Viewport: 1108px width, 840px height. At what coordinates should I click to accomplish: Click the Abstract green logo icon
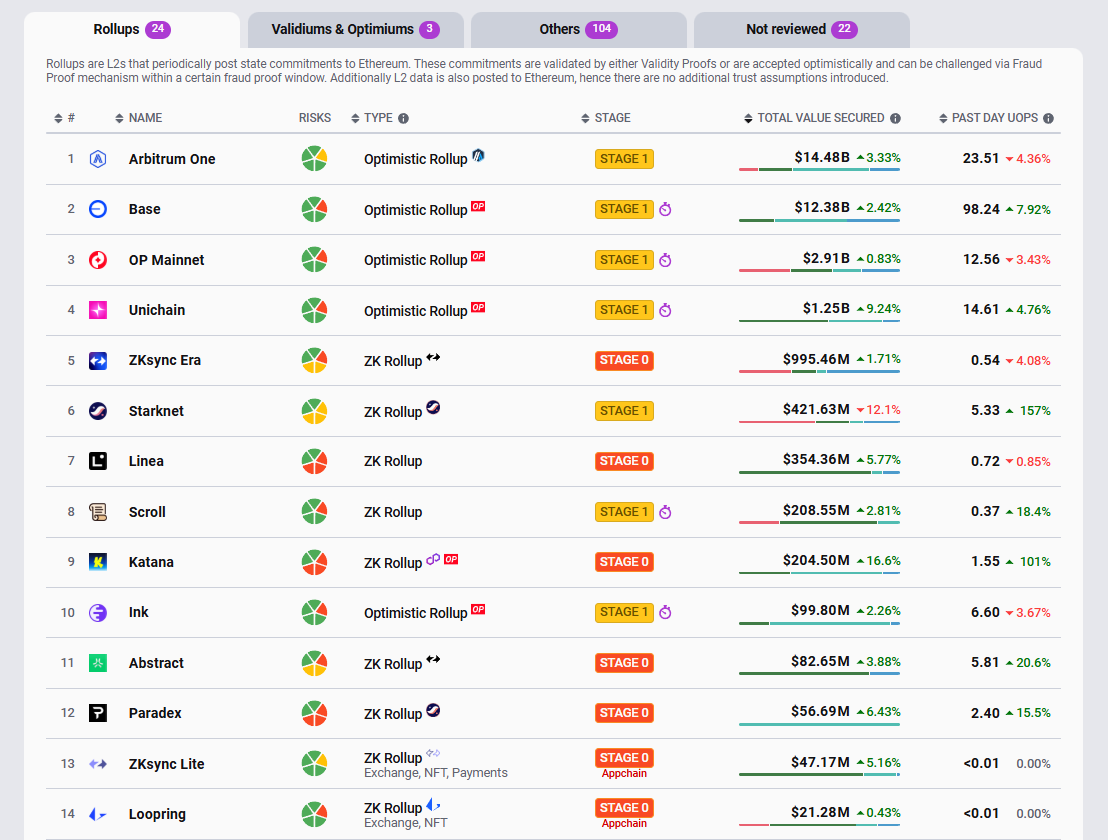98,663
